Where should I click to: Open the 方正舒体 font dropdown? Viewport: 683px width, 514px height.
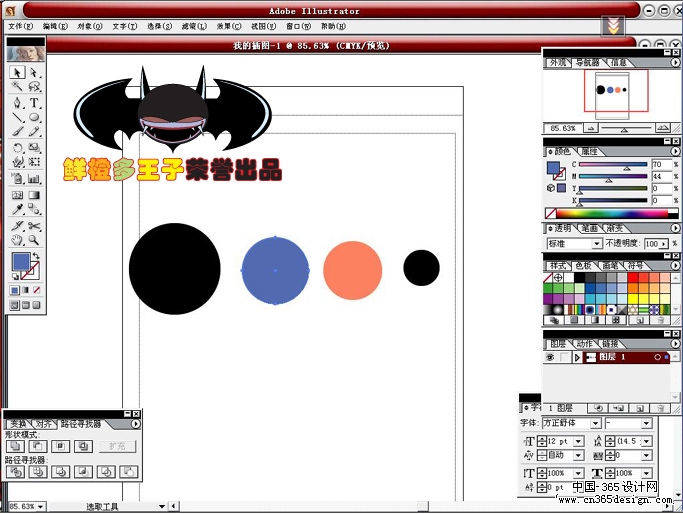tap(596, 423)
